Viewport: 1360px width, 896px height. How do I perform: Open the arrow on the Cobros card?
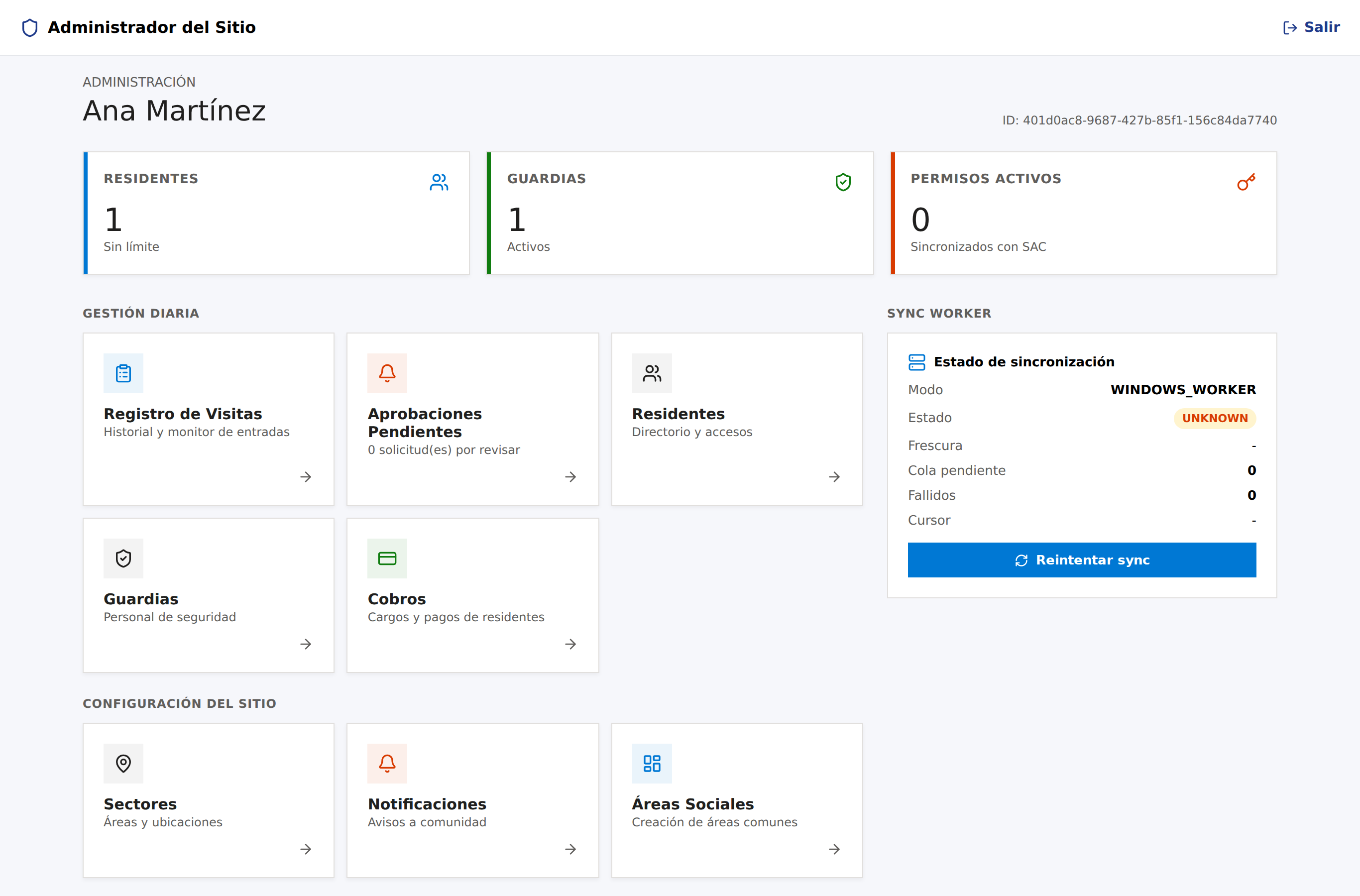point(570,644)
